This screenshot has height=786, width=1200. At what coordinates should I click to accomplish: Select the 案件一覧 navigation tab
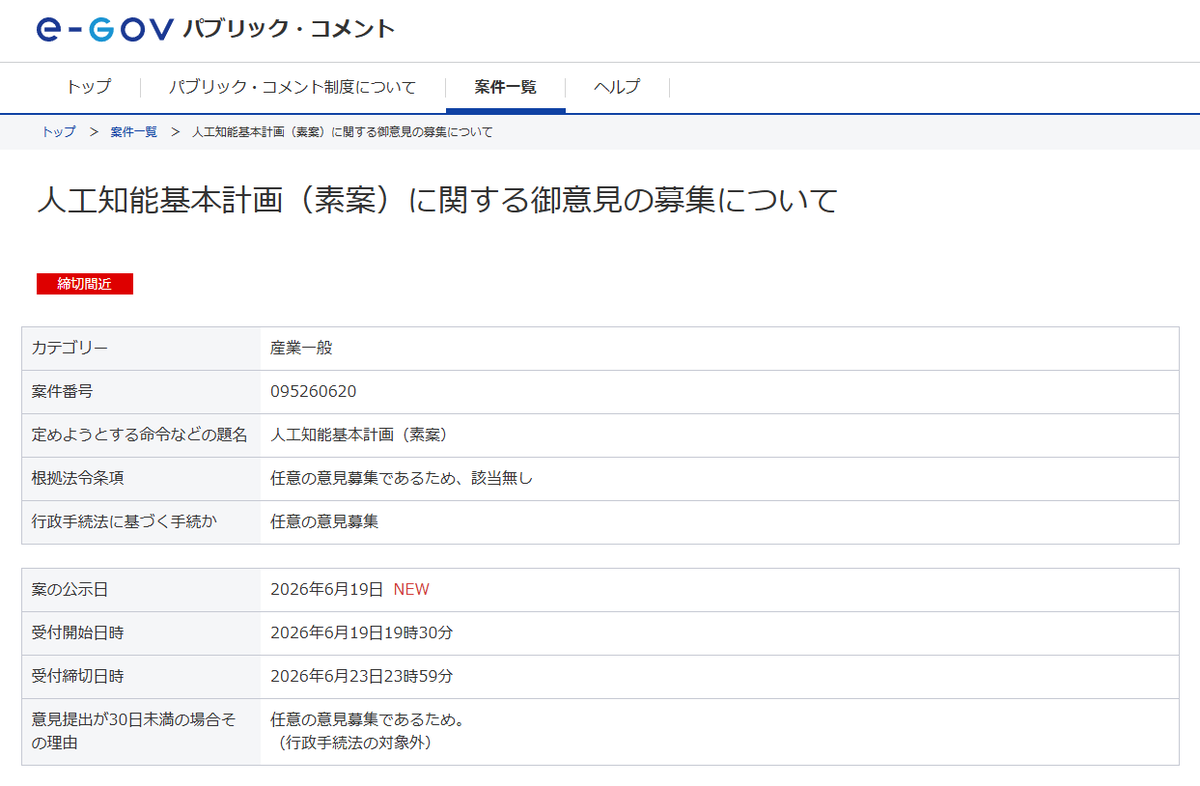(506, 87)
